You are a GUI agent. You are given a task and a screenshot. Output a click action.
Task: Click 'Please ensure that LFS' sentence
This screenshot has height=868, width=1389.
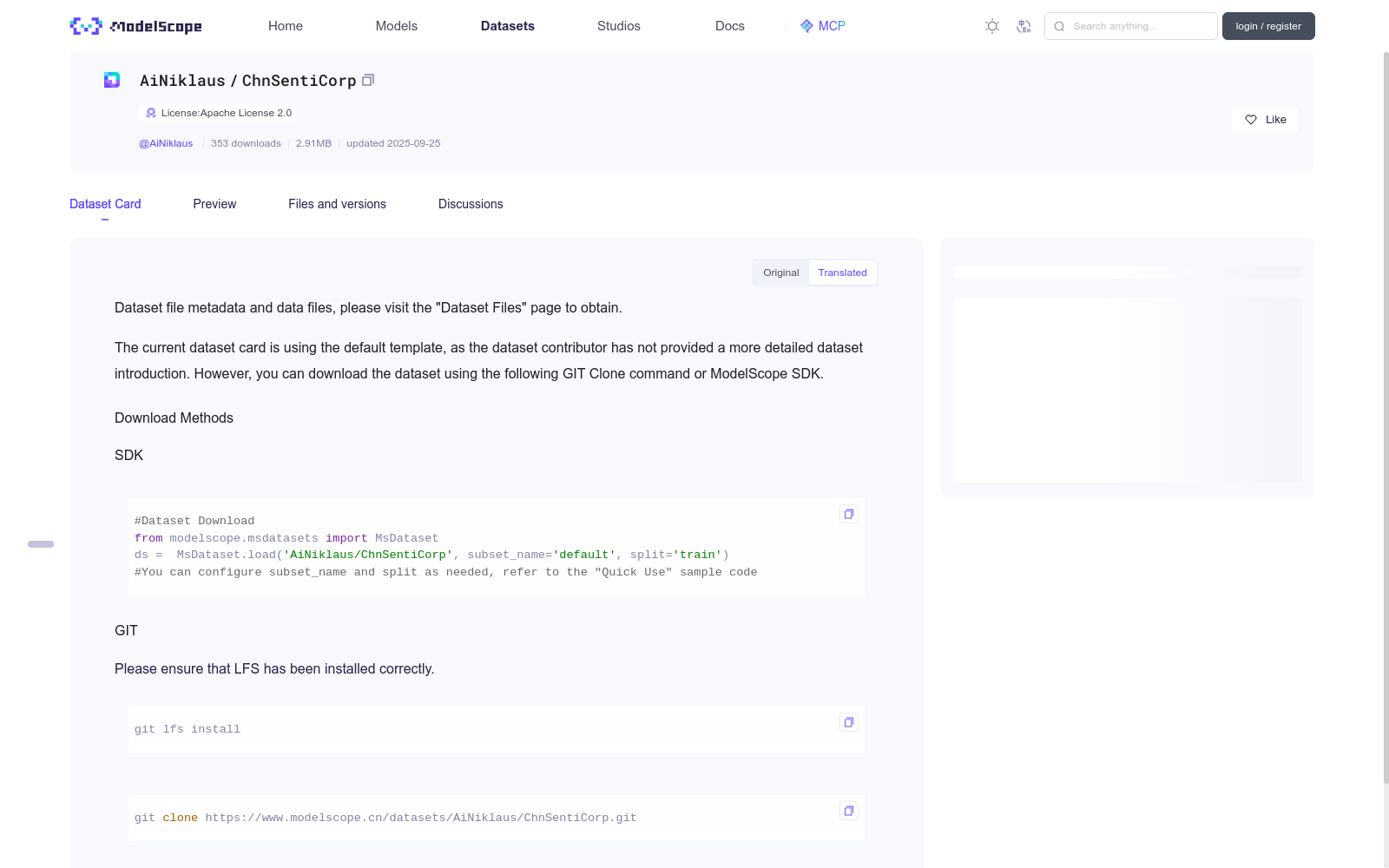[274, 669]
